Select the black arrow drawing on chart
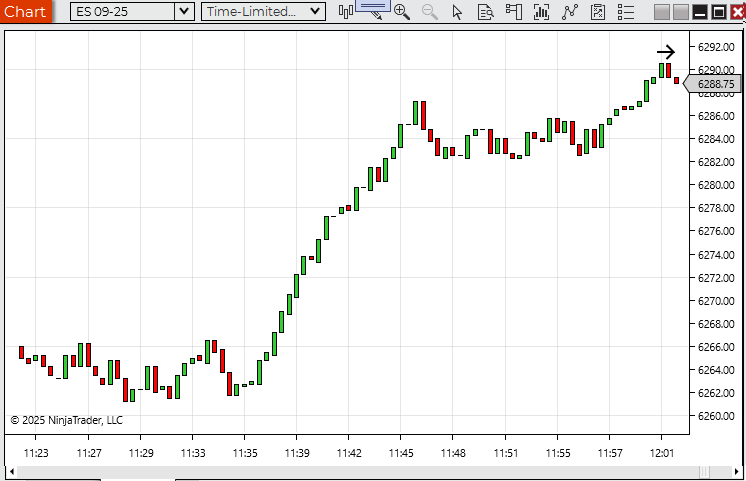 click(x=666, y=52)
